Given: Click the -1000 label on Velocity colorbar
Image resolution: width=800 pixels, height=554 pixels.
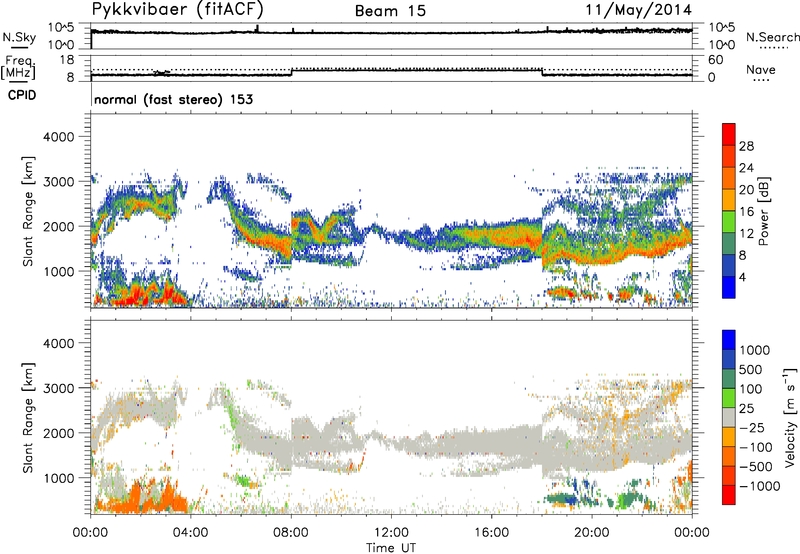Looking at the screenshot, I should click(760, 486).
